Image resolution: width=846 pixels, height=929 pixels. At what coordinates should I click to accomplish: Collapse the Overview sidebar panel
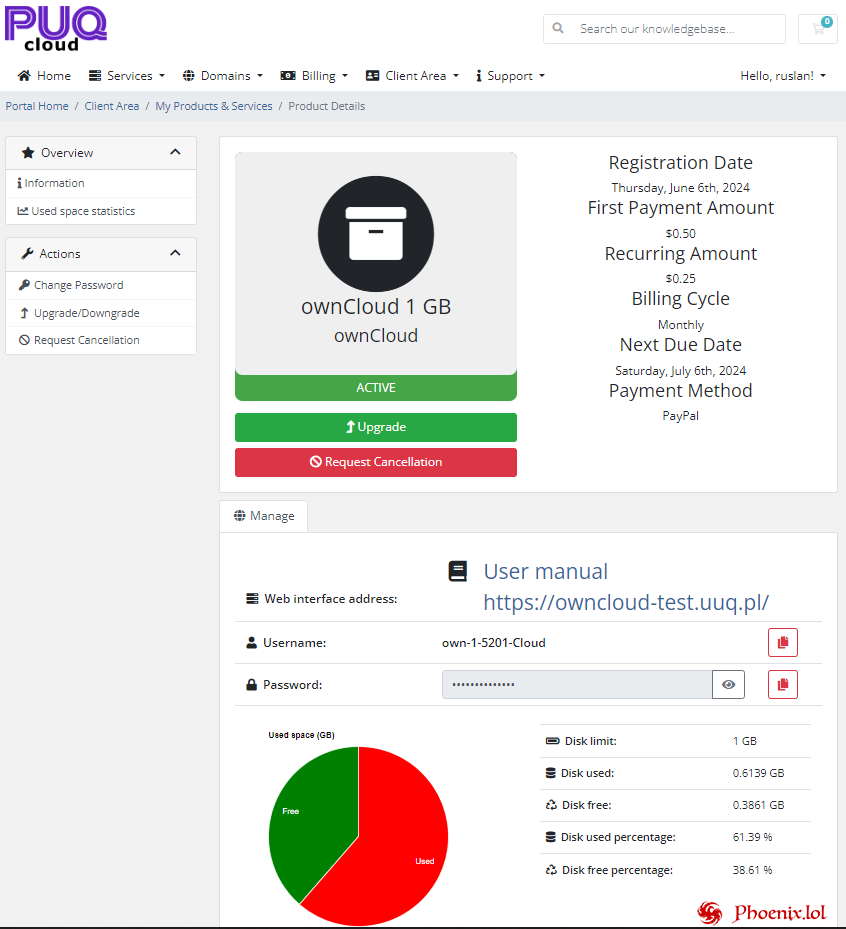pos(175,153)
